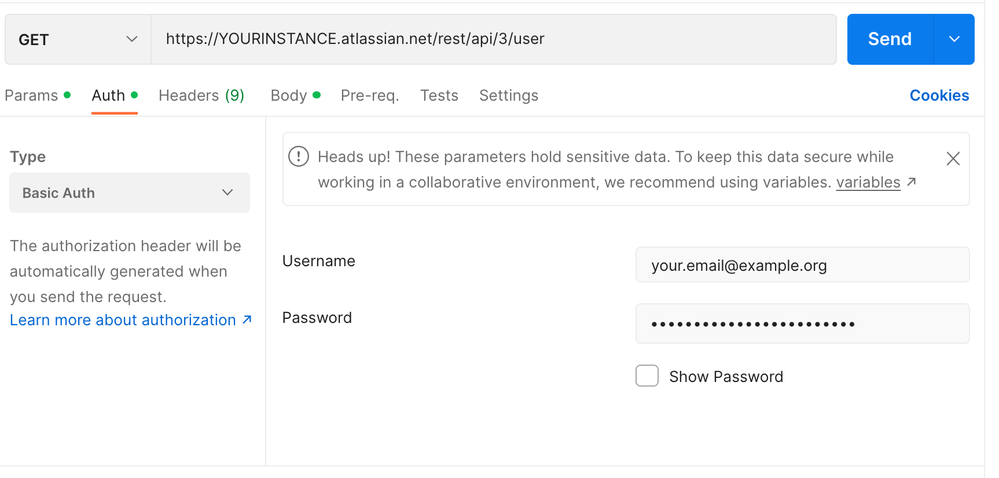Click arrow icon after Learn more about authorization
This screenshot has height=478, width=999.
click(x=247, y=320)
